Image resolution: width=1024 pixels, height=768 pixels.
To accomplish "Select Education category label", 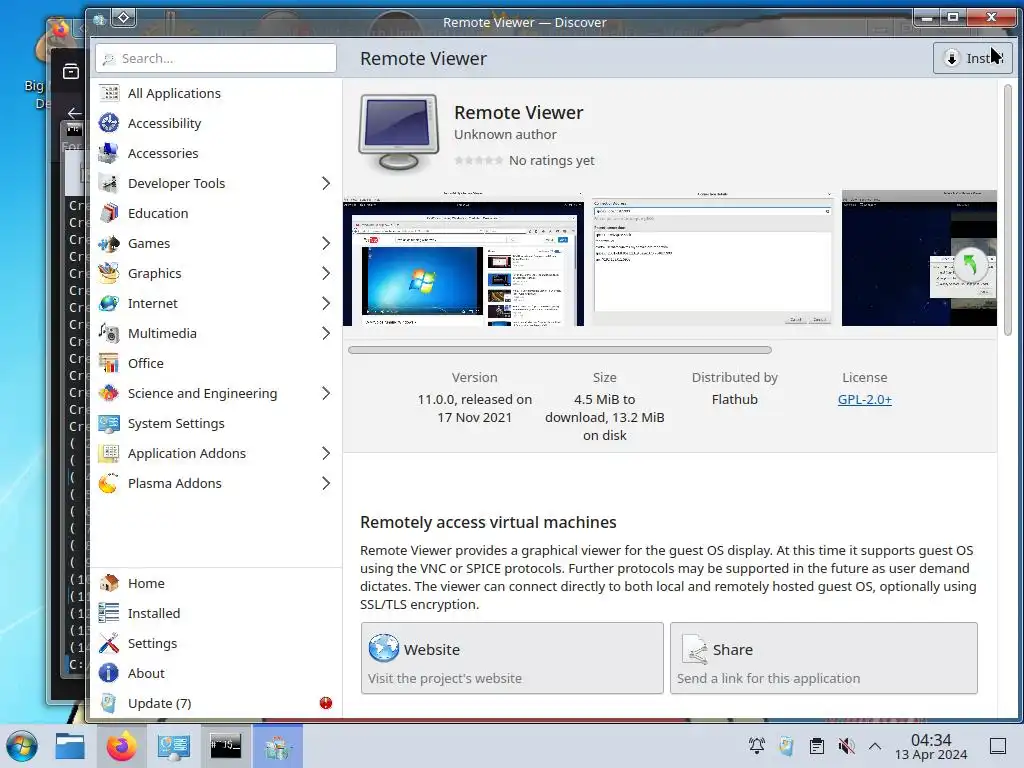I will pos(158,214).
